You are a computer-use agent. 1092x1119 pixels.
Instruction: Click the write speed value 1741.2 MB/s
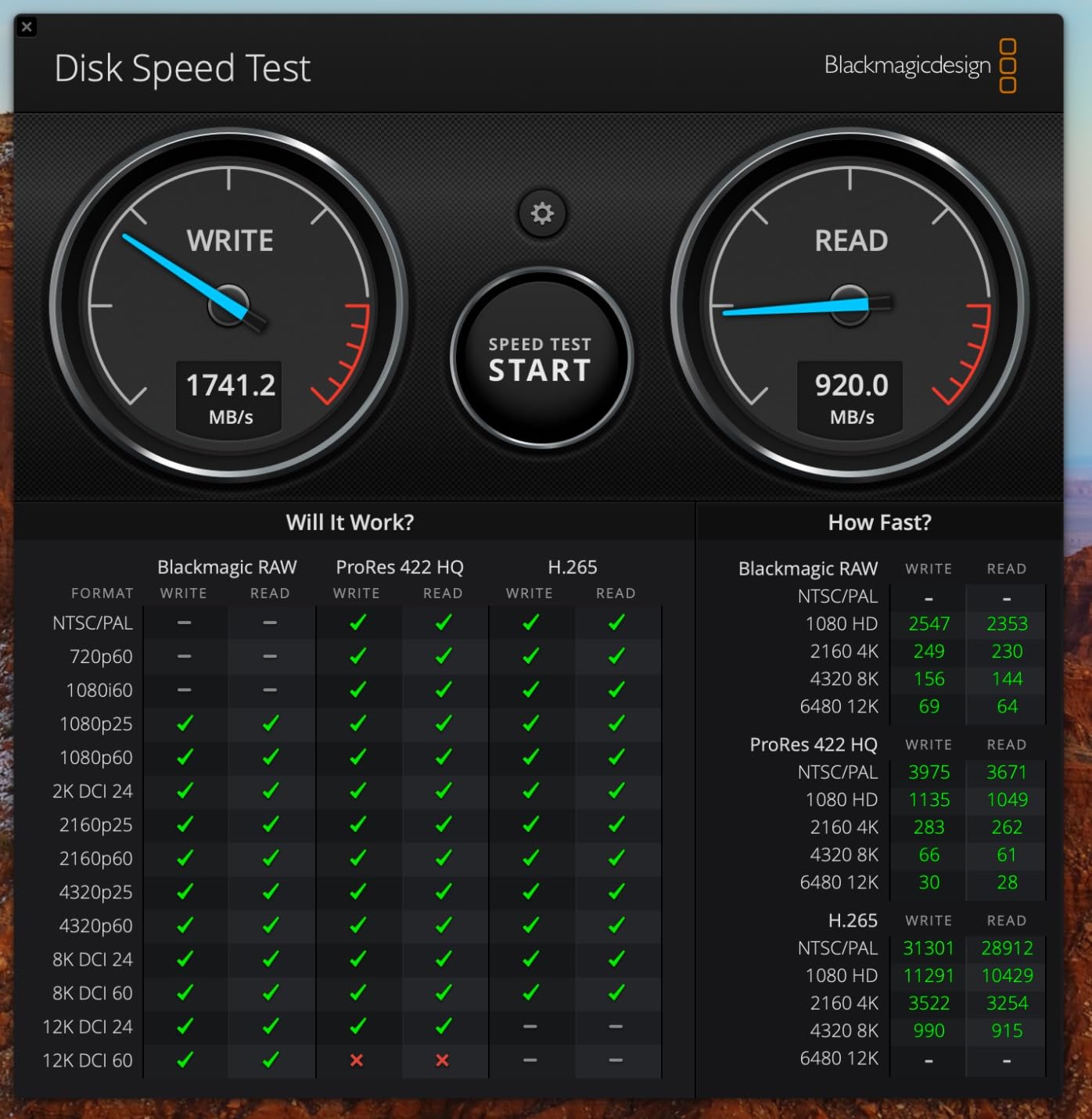(x=231, y=397)
